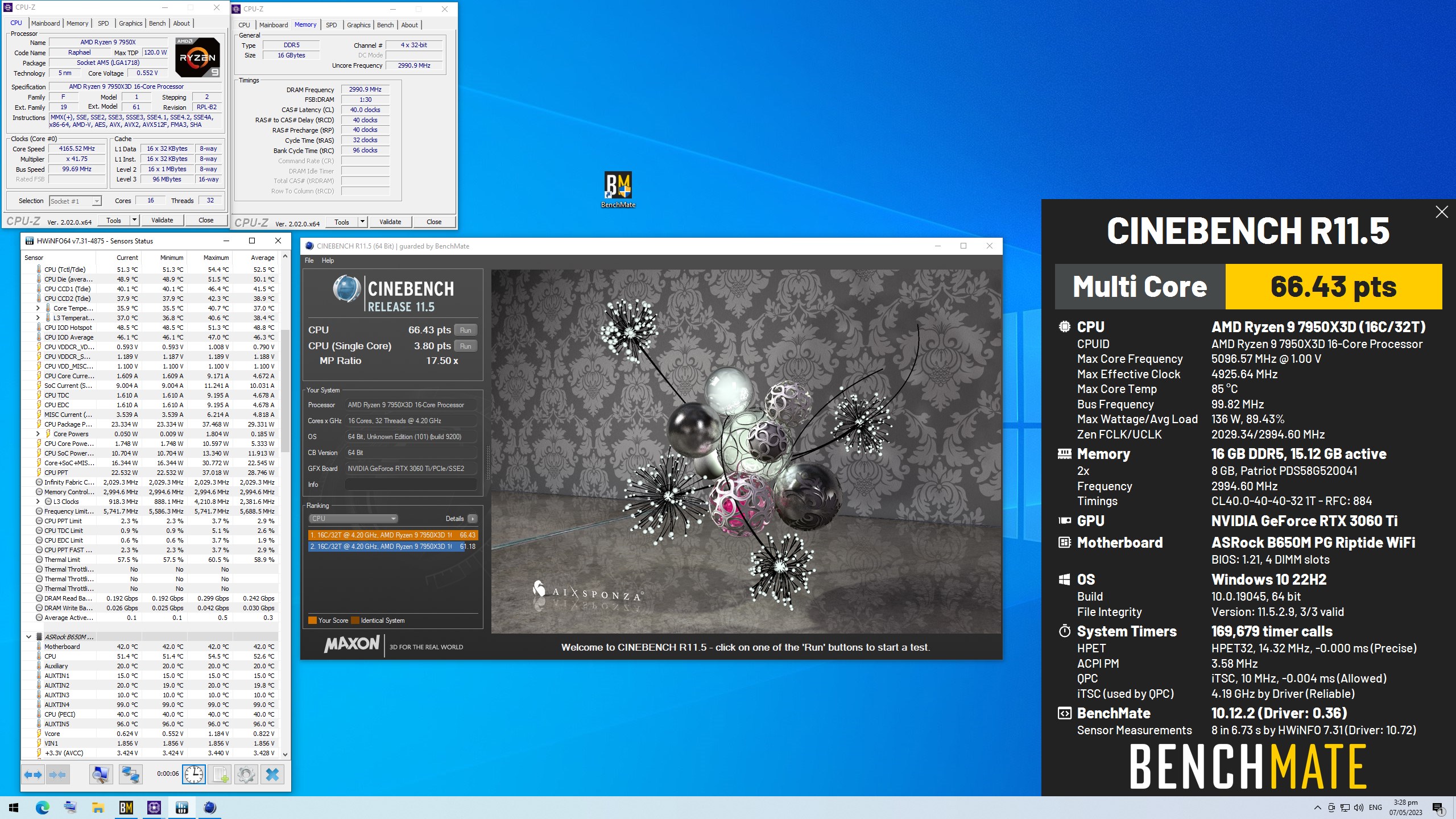Open File Explorer from taskbar
The width and height of the screenshot is (1456, 819).
point(98,808)
